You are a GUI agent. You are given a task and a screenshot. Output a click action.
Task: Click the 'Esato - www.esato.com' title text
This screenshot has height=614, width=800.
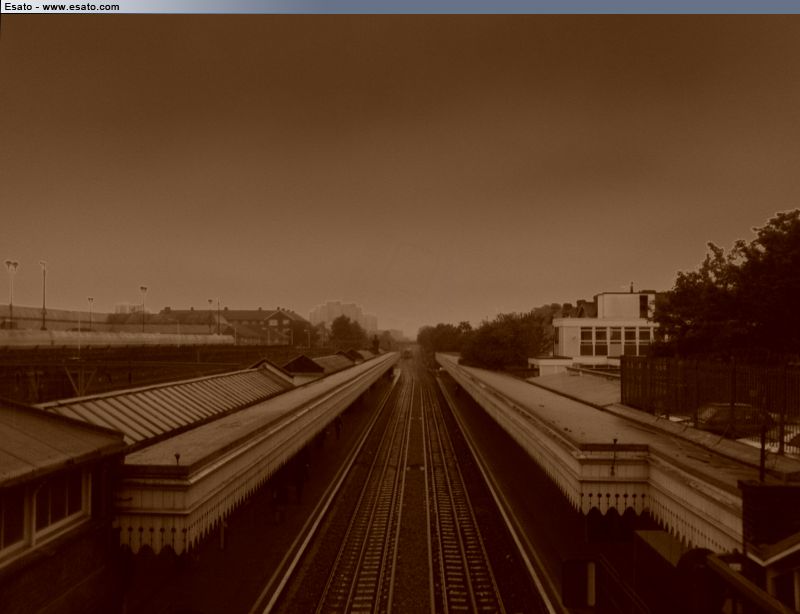tap(62, 7)
